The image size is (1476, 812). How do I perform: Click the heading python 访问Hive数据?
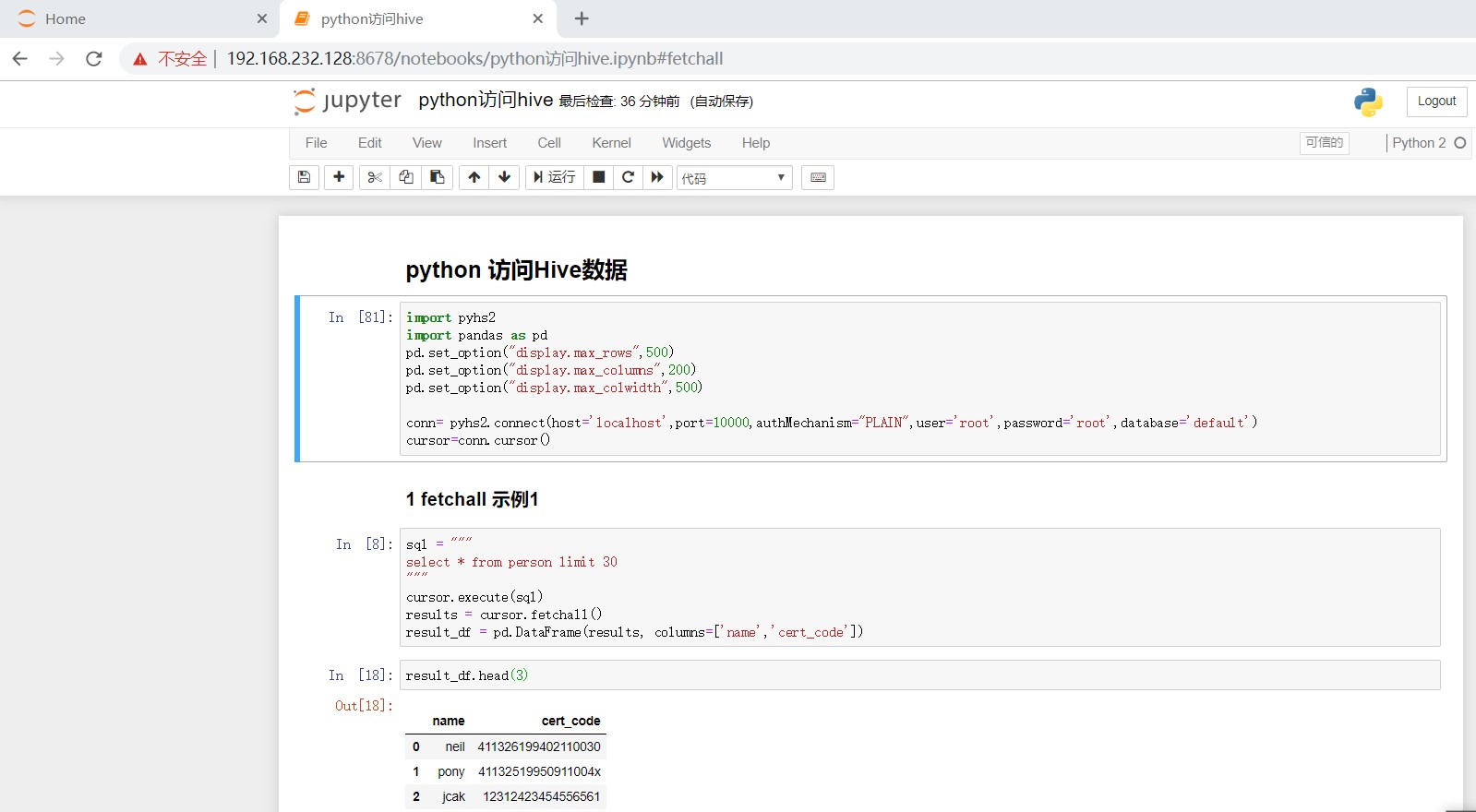pos(516,270)
